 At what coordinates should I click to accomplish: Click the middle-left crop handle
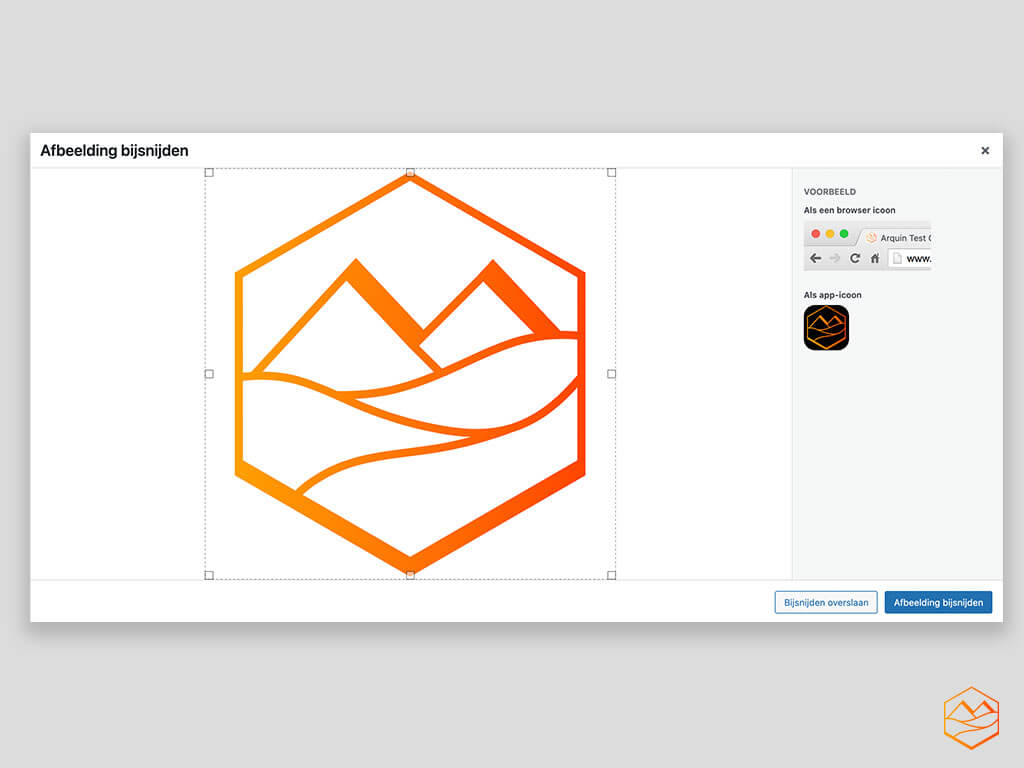point(209,374)
